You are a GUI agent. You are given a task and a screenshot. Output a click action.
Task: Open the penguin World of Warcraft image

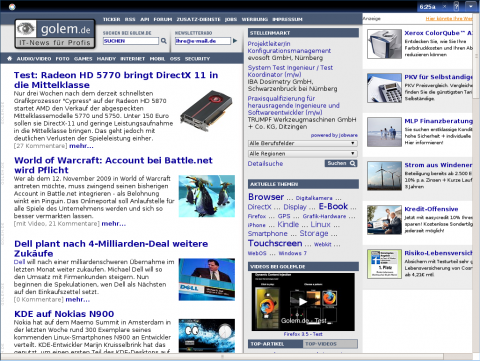(207, 196)
